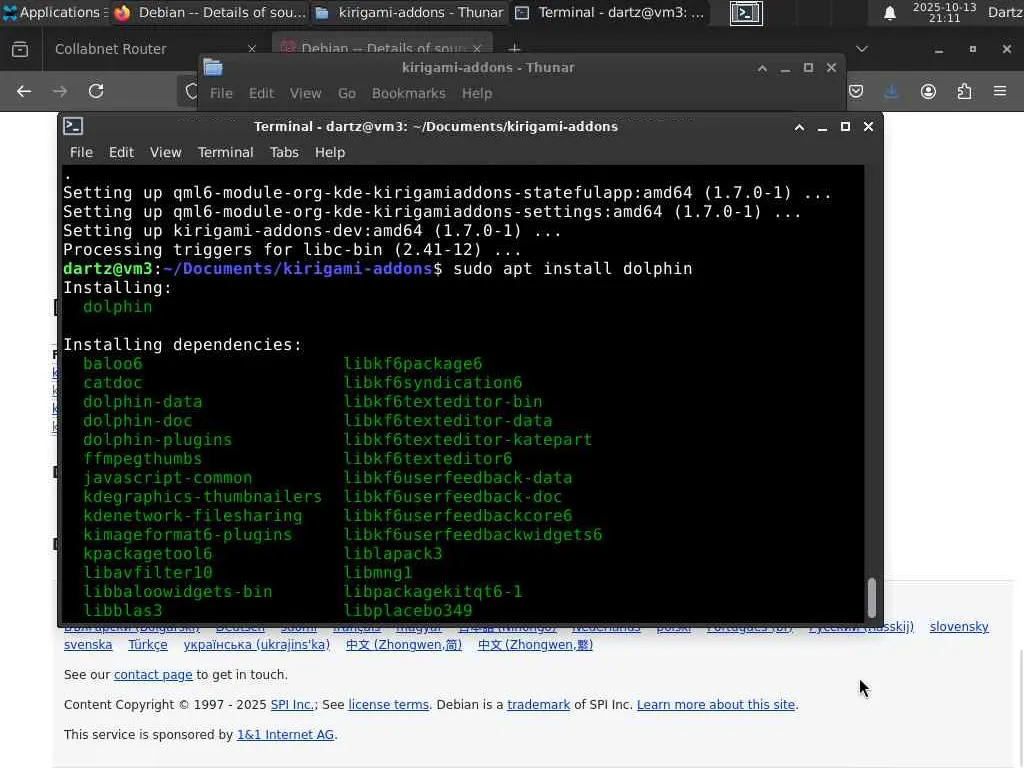Click 'kdegraphics-thumbnailers' in the terminal output
This screenshot has width=1024, height=768.
coord(202,496)
